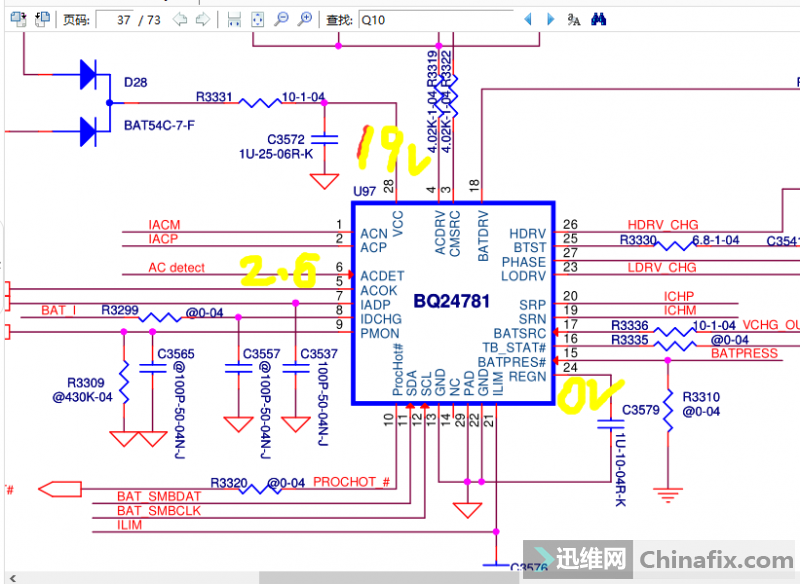Screen dimensions: 800x584
Task: Click the REGN pin name
Action: 528,376
